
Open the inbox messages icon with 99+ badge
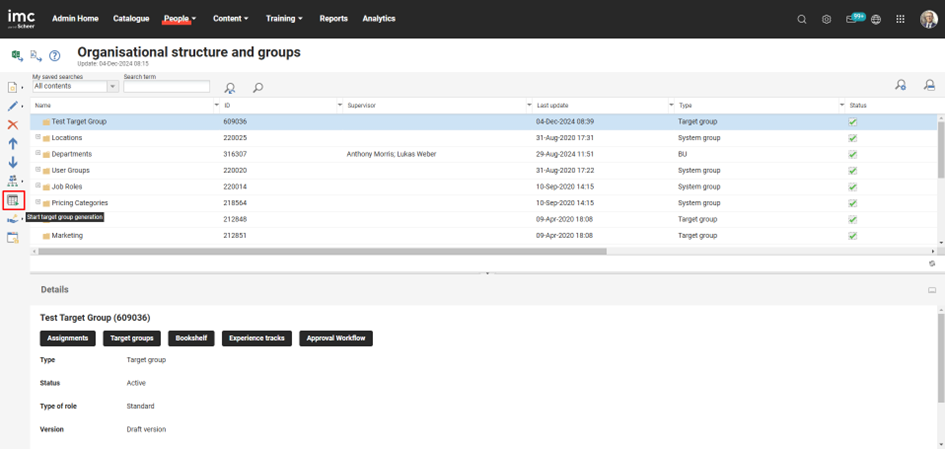[851, 19]
